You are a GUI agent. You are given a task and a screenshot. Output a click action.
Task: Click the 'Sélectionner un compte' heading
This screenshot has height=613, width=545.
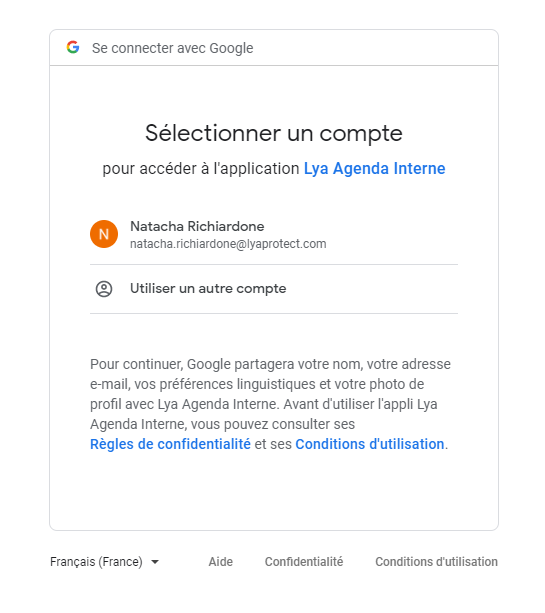pos(274,133)
